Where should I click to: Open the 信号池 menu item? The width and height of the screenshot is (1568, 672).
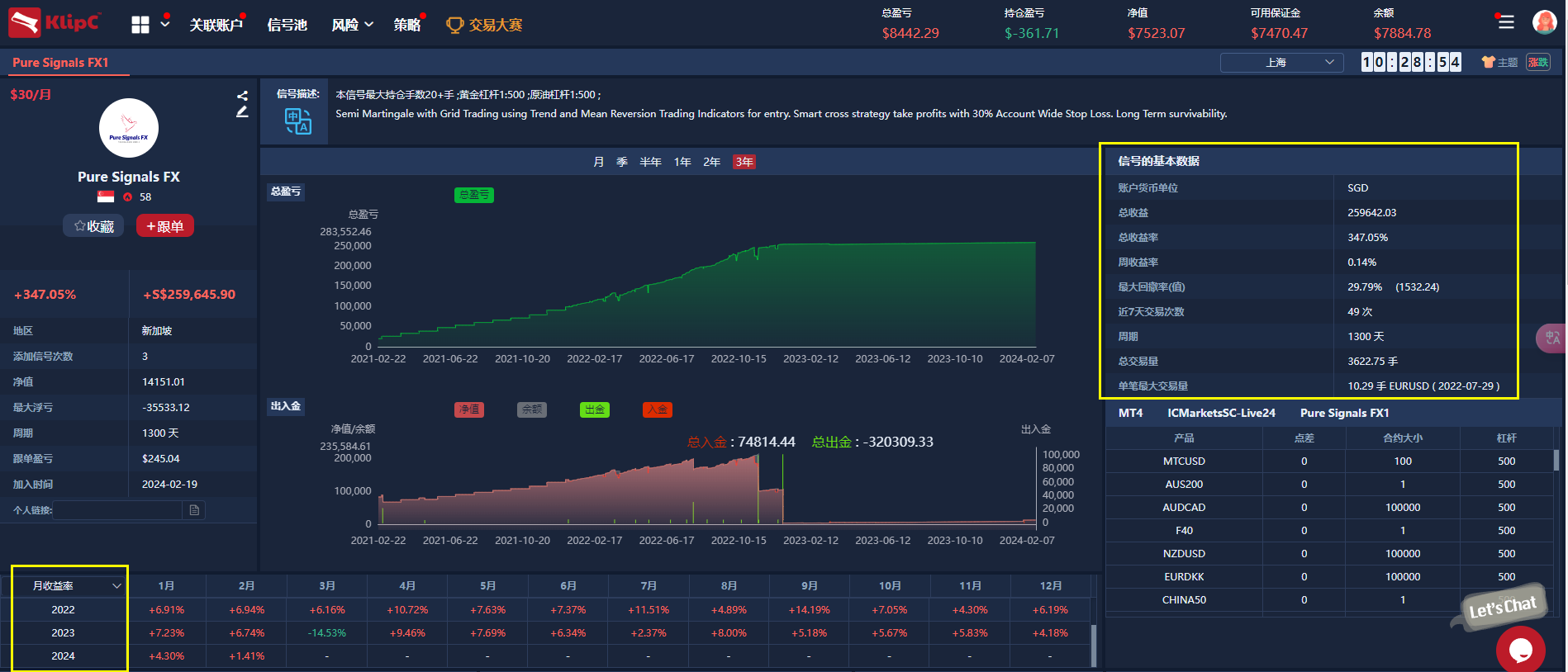click(287, 25)
